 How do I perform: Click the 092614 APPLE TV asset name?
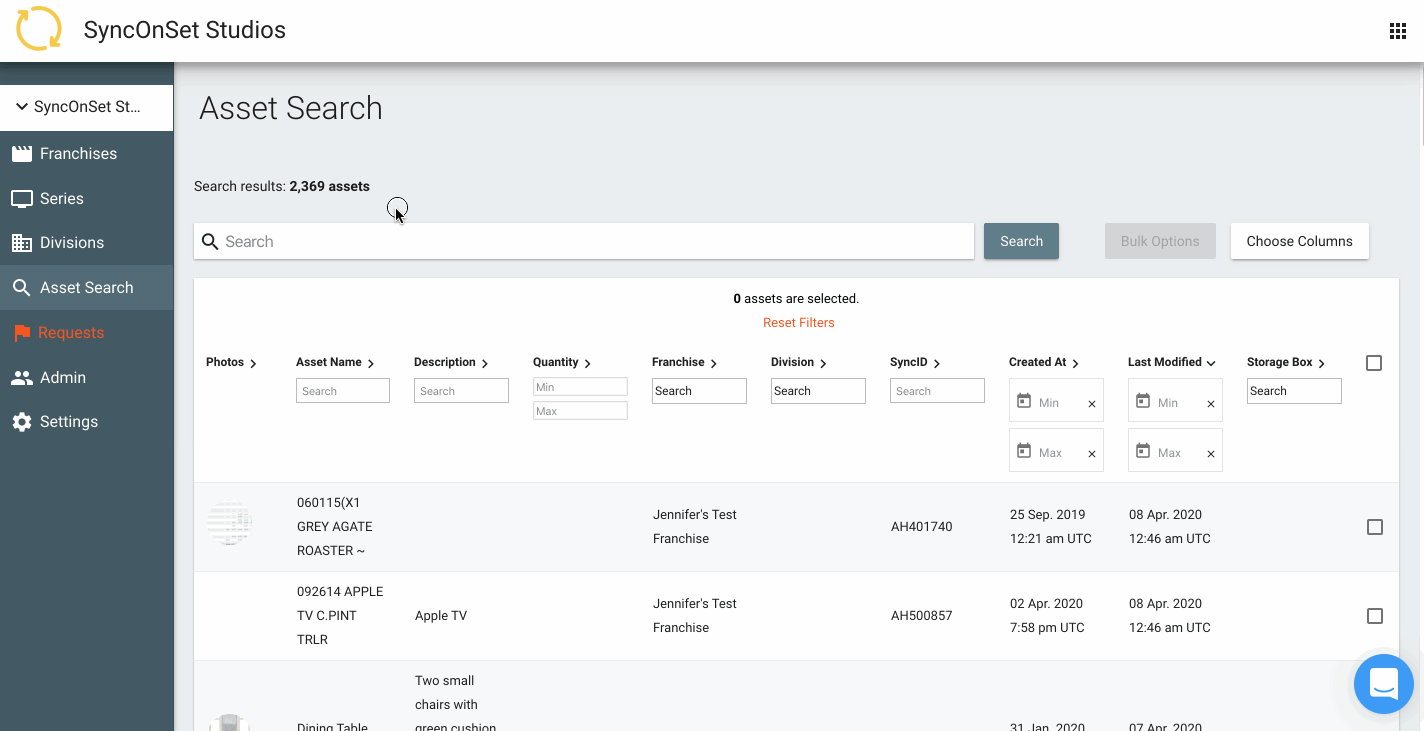point(340,616)
